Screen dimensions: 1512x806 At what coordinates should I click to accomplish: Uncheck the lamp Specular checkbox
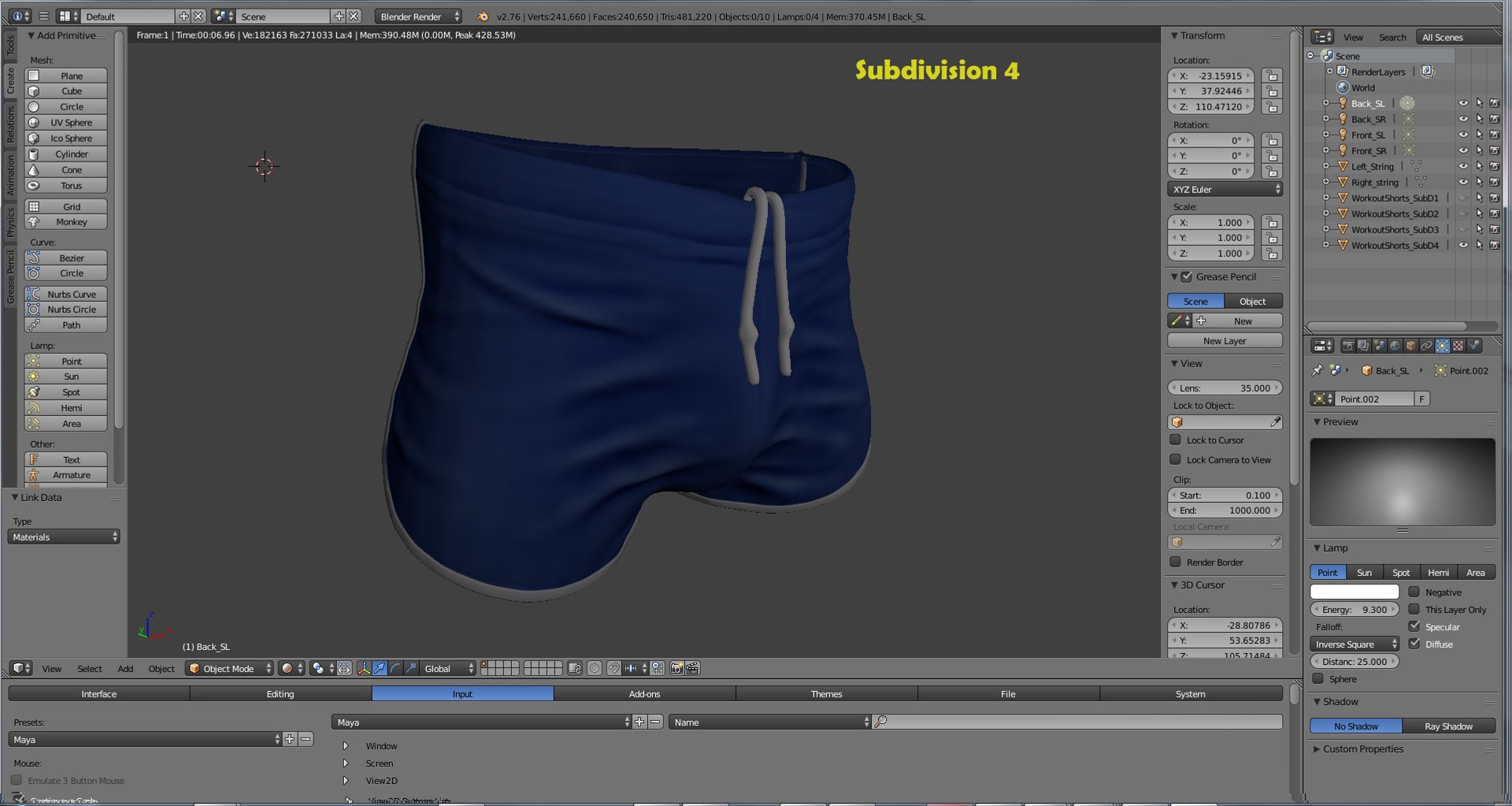pyautogui.click(x=1414, y=626)
